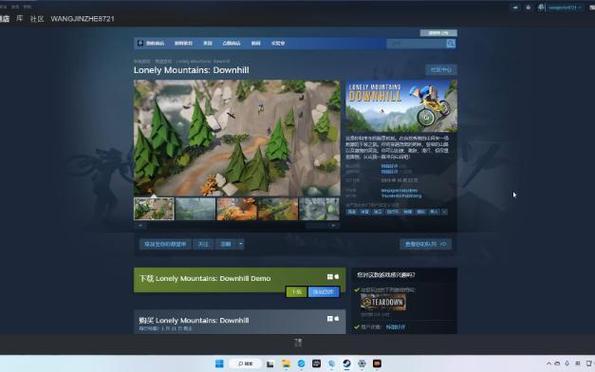
Task: Open the WANGJINZHE8721 profile tab
Action: tap(82, 19)
